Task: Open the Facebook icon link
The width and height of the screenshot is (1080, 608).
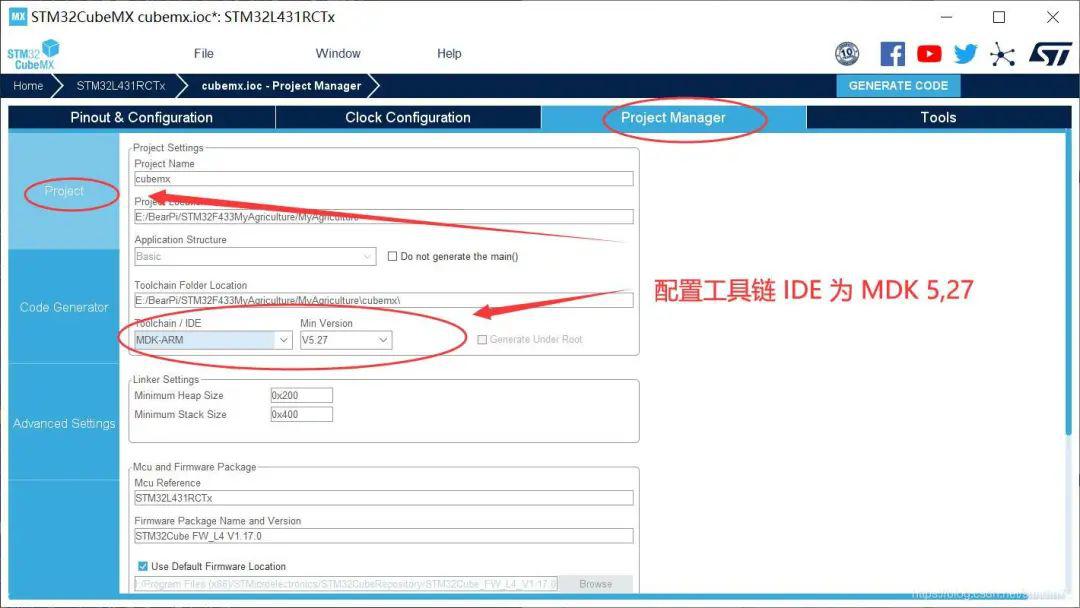Action: (892, 54)
